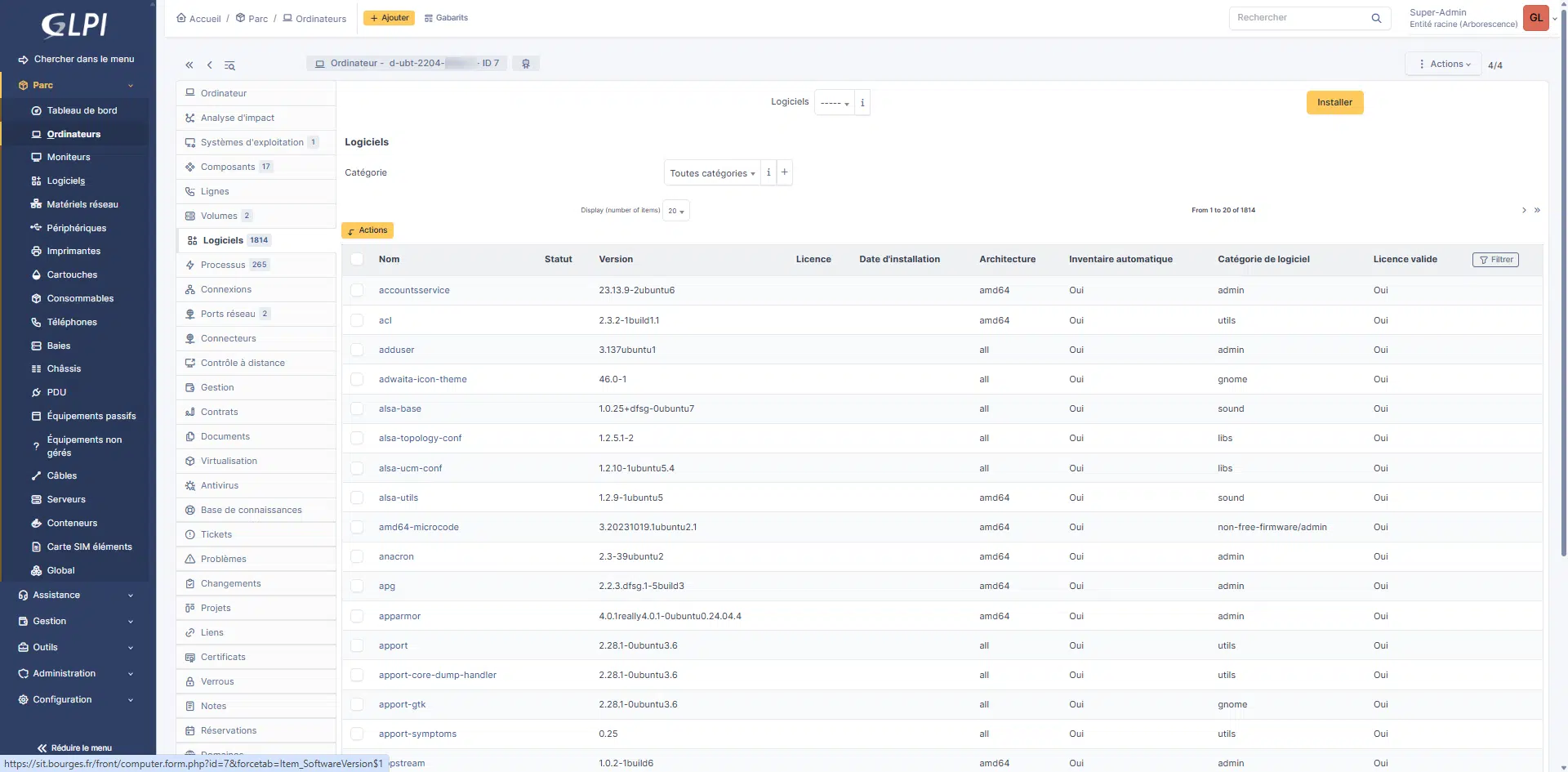Click the Installer button

coord(1334,102)
